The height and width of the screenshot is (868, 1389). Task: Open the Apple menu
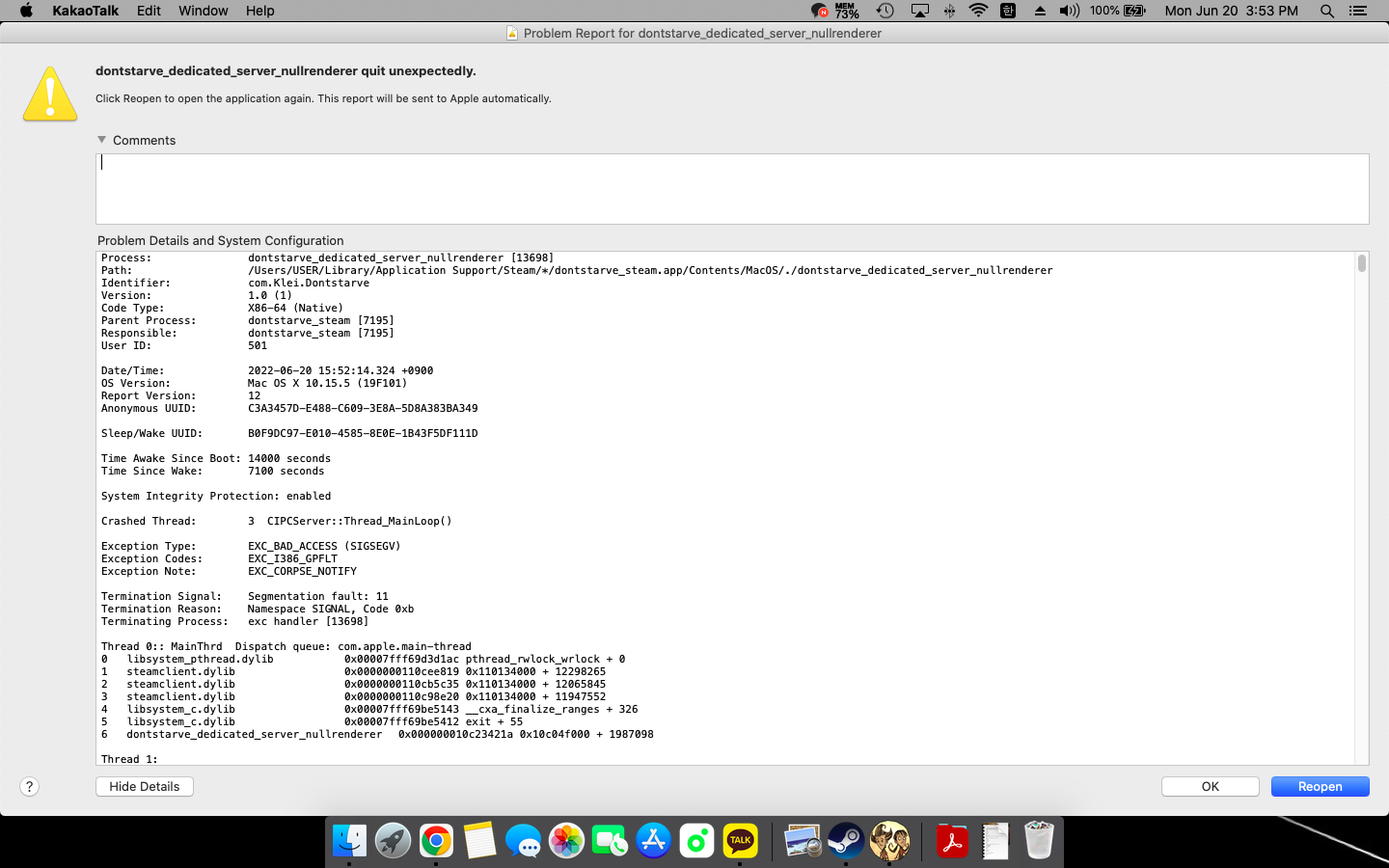pyautogui.click(x=26, y=11)
